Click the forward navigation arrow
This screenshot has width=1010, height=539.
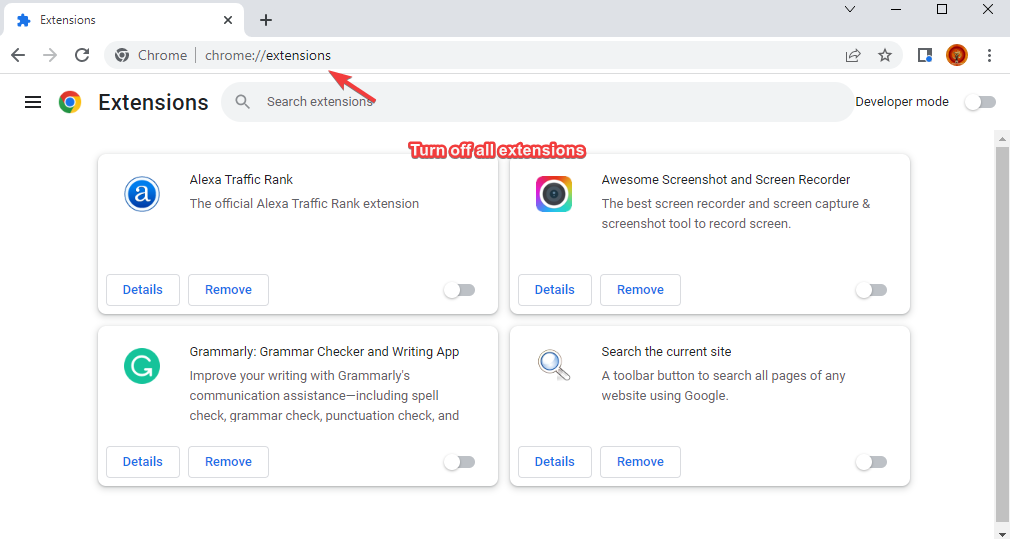(x=50, y=55)
